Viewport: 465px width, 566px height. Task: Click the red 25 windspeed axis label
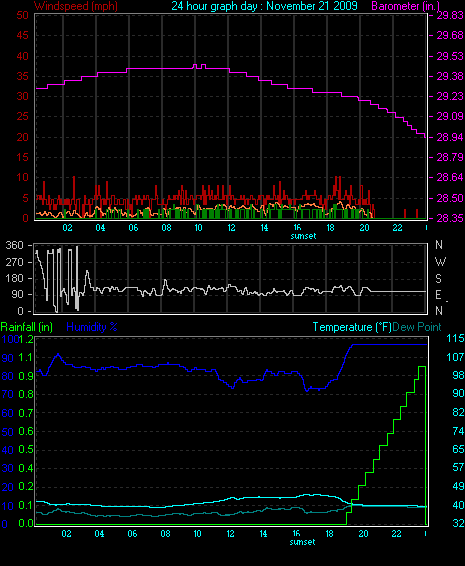click(22, 116)
